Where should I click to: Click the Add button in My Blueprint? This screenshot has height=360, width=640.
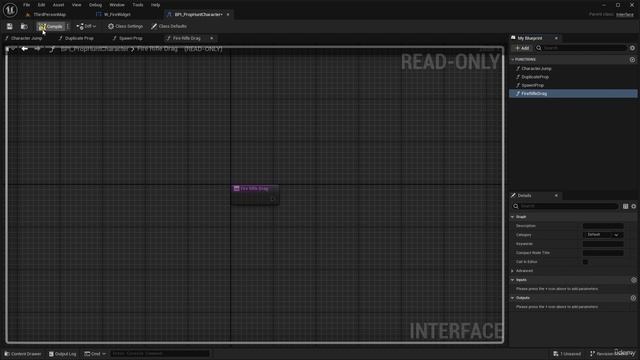[x=522, y=48]
